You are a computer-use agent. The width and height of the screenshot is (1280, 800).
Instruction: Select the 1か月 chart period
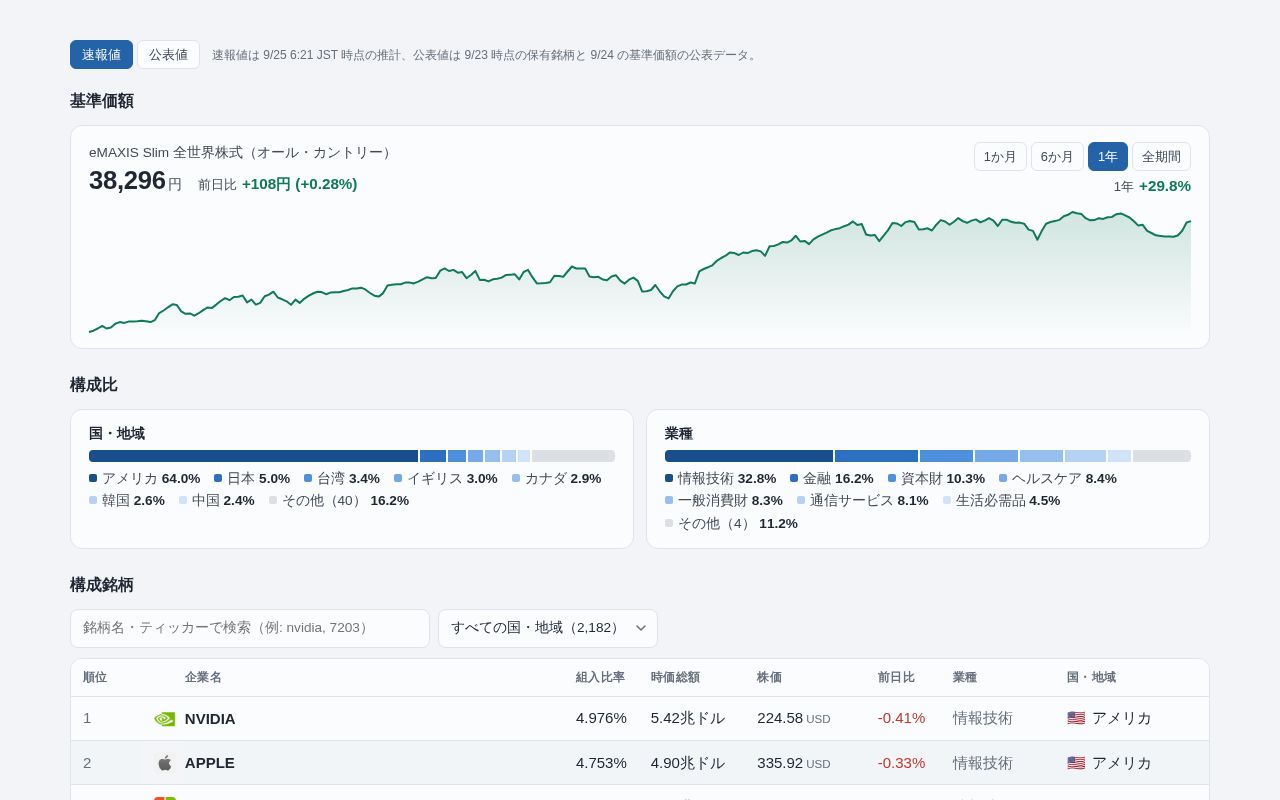click(1000, 157)
